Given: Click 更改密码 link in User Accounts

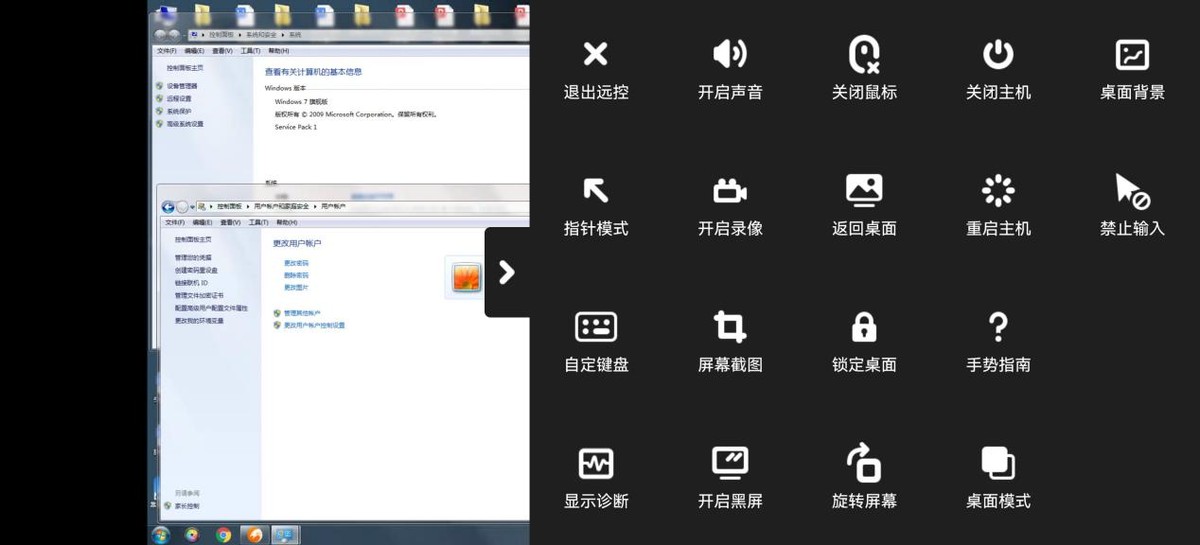Looking at the screenshot, I should click(296, 263).
